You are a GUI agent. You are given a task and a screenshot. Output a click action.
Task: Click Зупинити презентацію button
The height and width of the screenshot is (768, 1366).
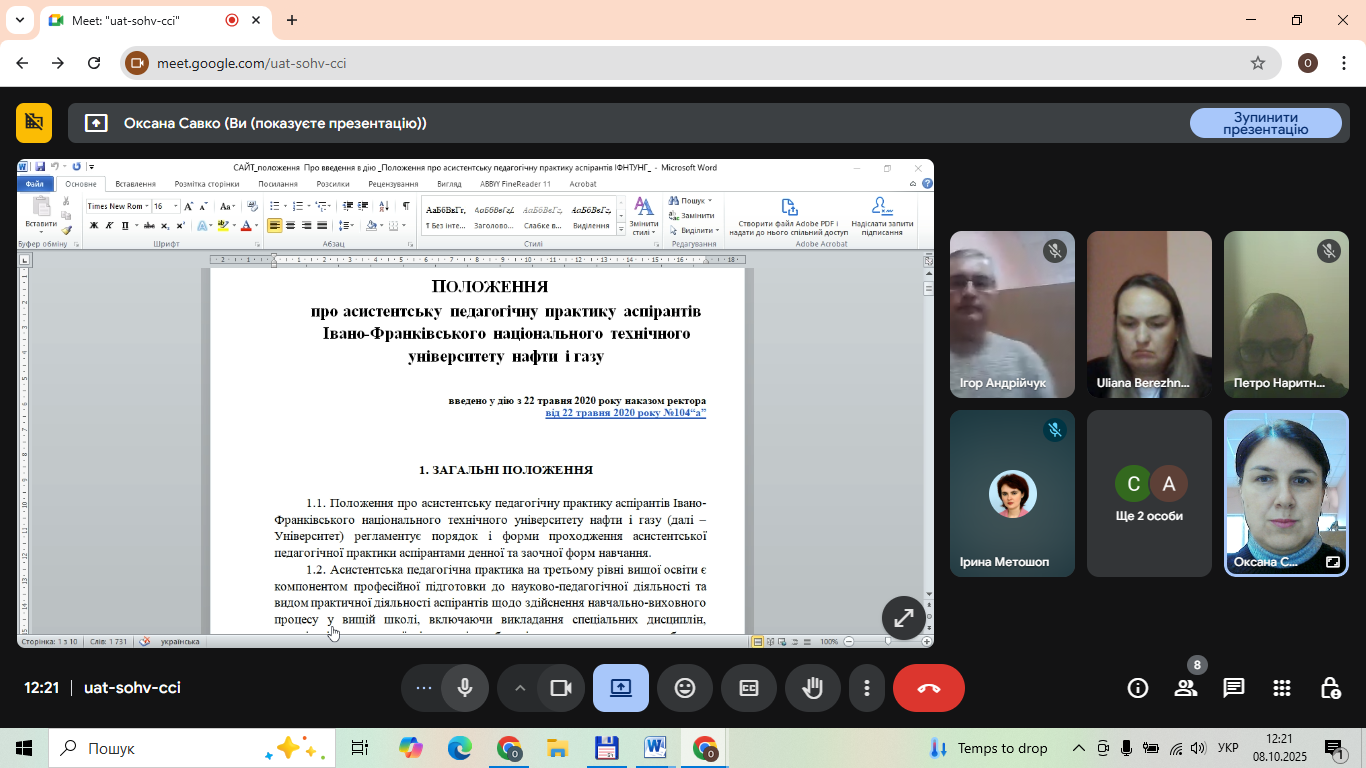(1265, 123)
